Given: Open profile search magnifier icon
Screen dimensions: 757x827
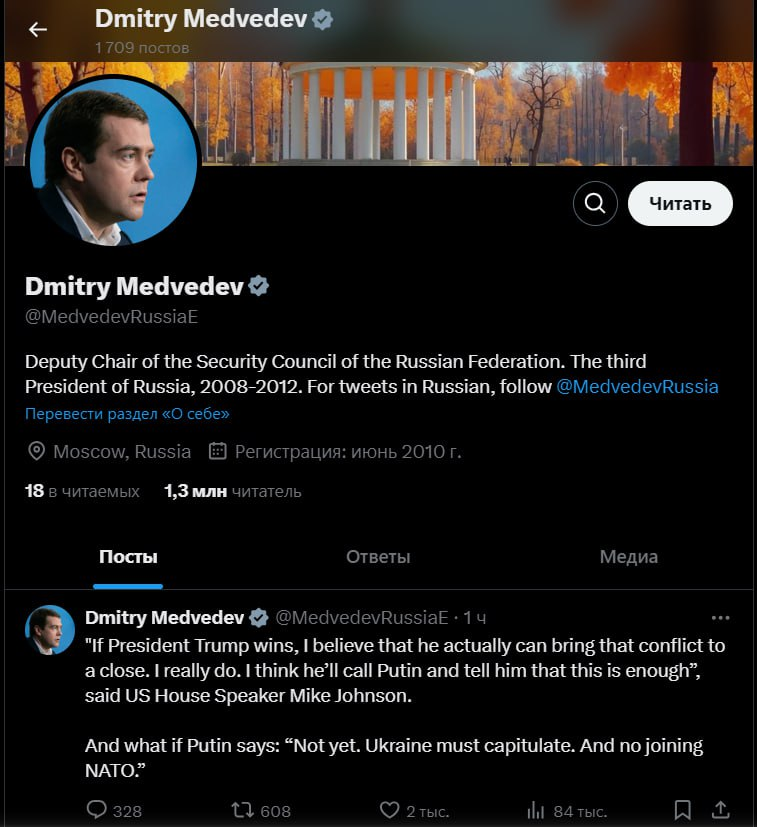Looking at the screenshot, I should (595, 204).
